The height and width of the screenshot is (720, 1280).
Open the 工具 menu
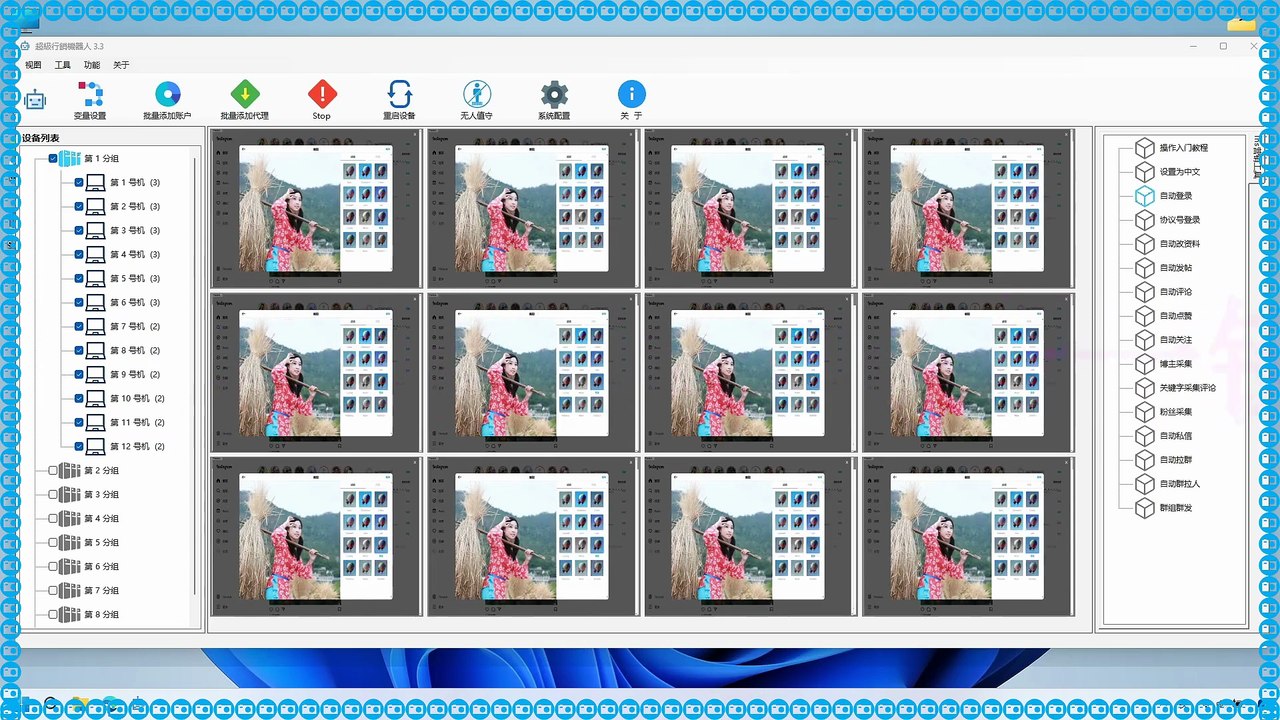[x=62, y=65]
